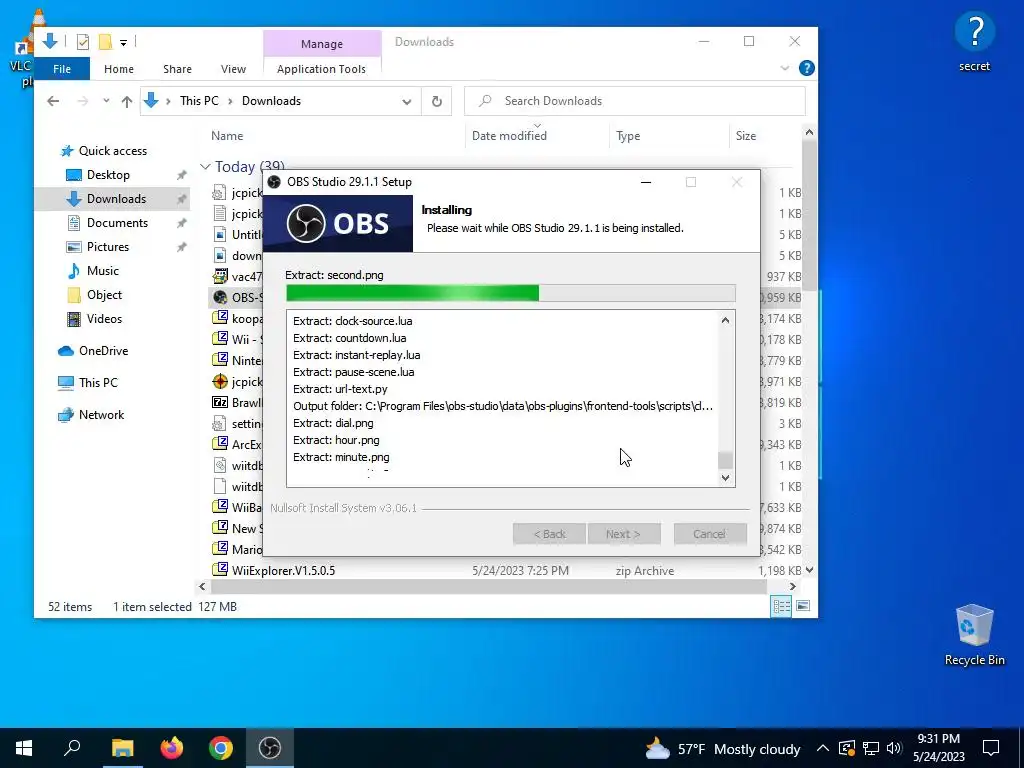Launch Google Chrome from the taskbar

click(x=221, y=748)
